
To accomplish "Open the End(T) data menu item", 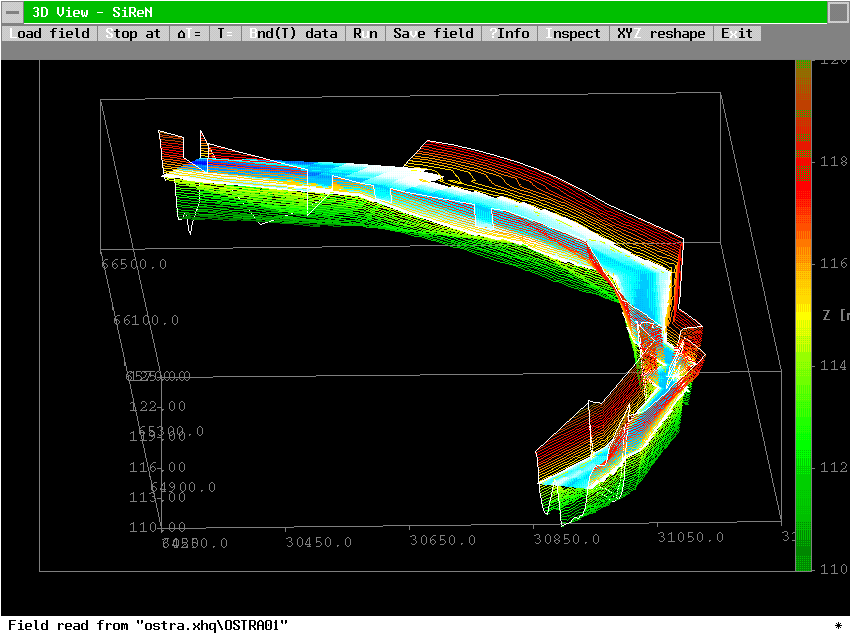I will tap(293, 33).
